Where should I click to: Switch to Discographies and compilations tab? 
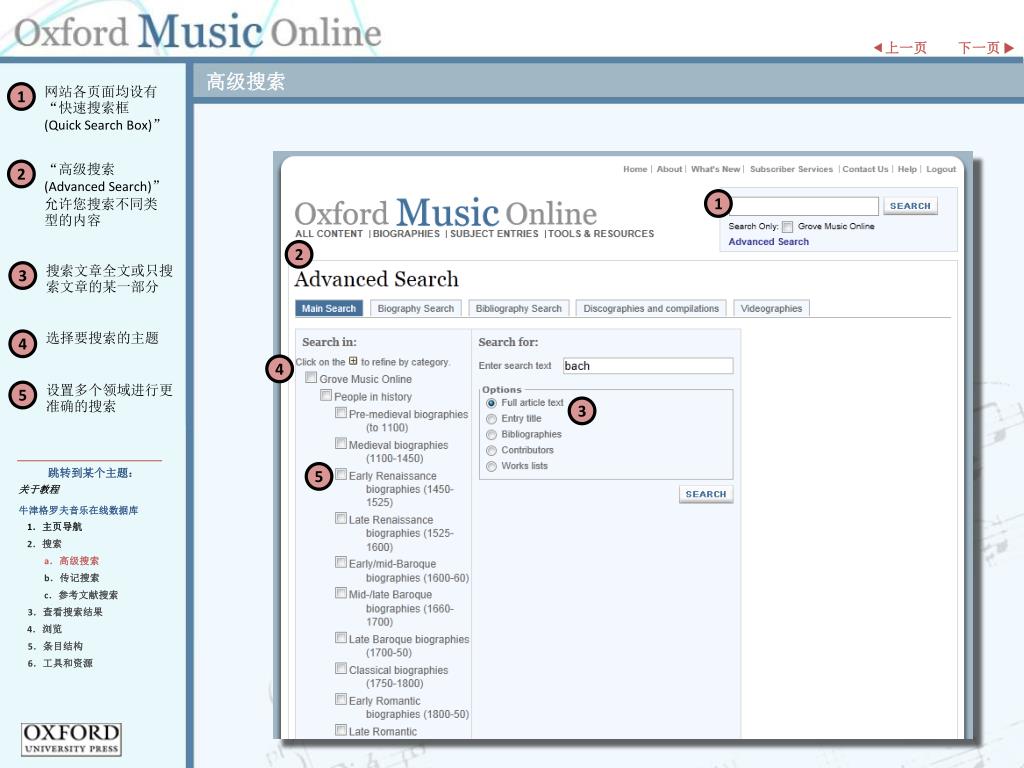point(651,308)
